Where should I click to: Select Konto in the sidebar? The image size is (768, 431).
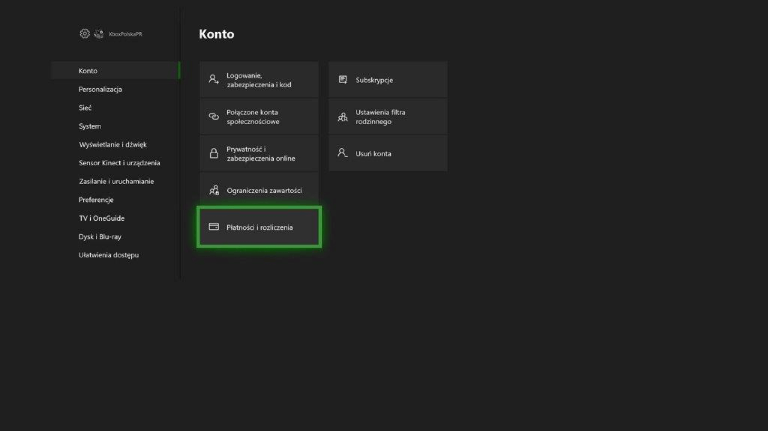tap(116, 71)
